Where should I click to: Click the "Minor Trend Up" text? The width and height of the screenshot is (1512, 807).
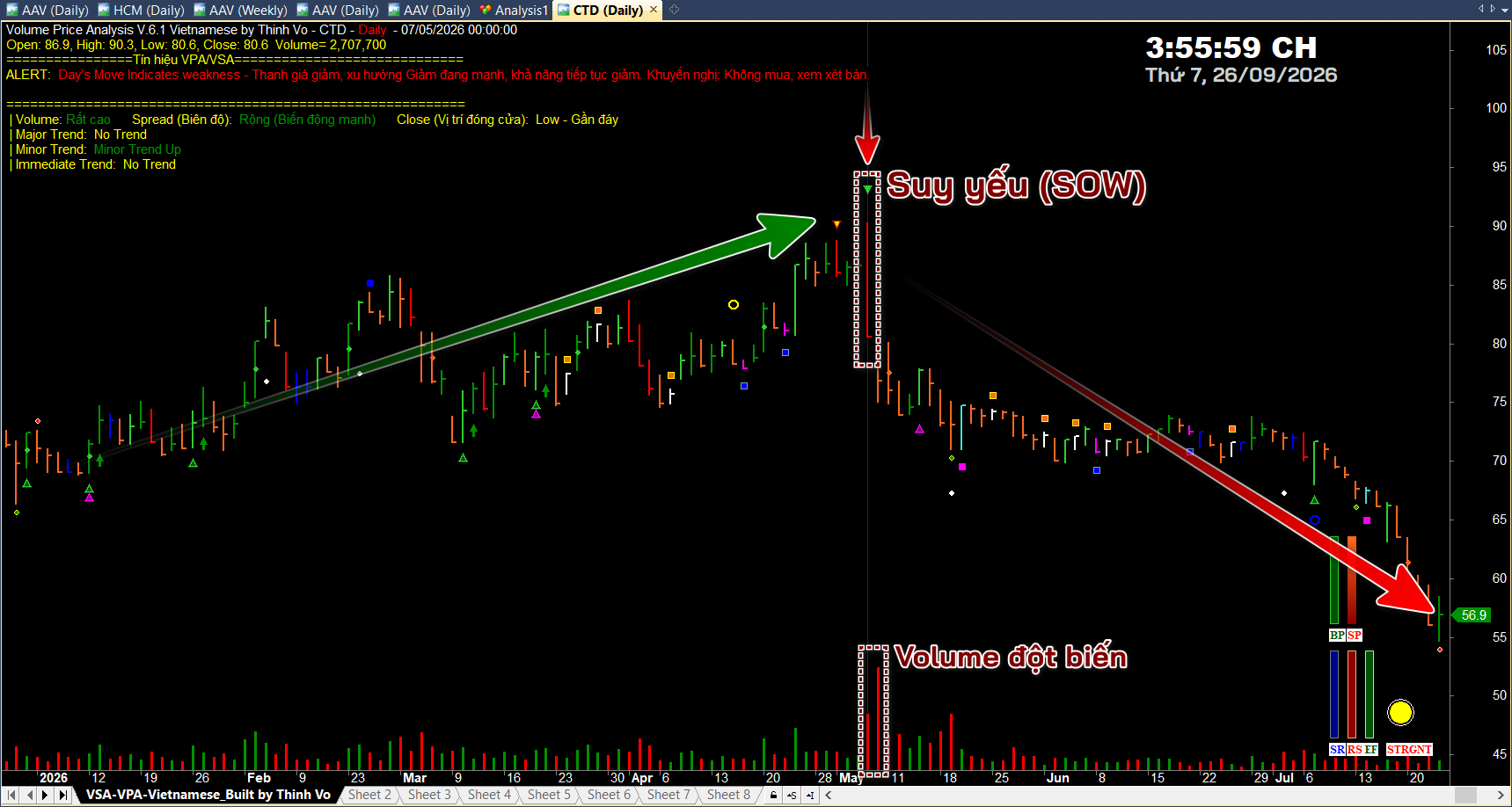[137, 149]
